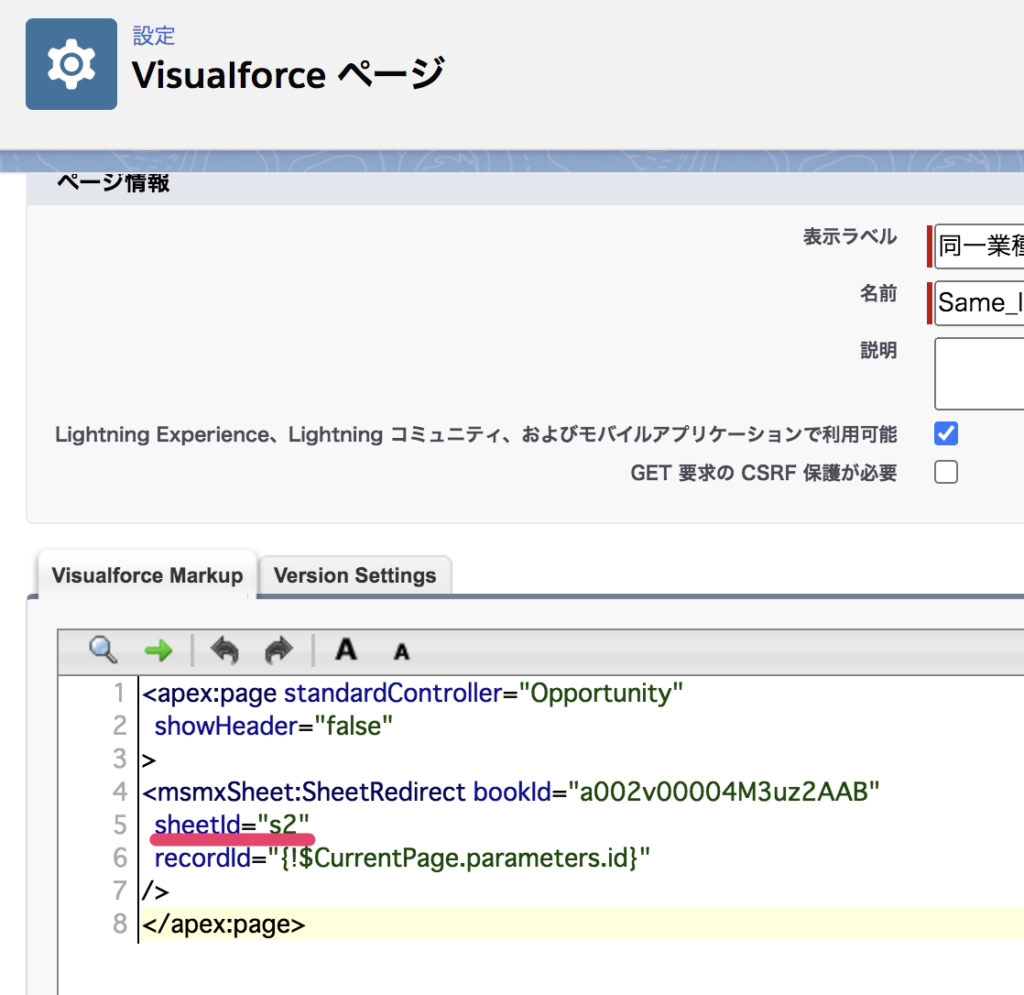Focus the 表示ラベル input field

coord(979,246)
